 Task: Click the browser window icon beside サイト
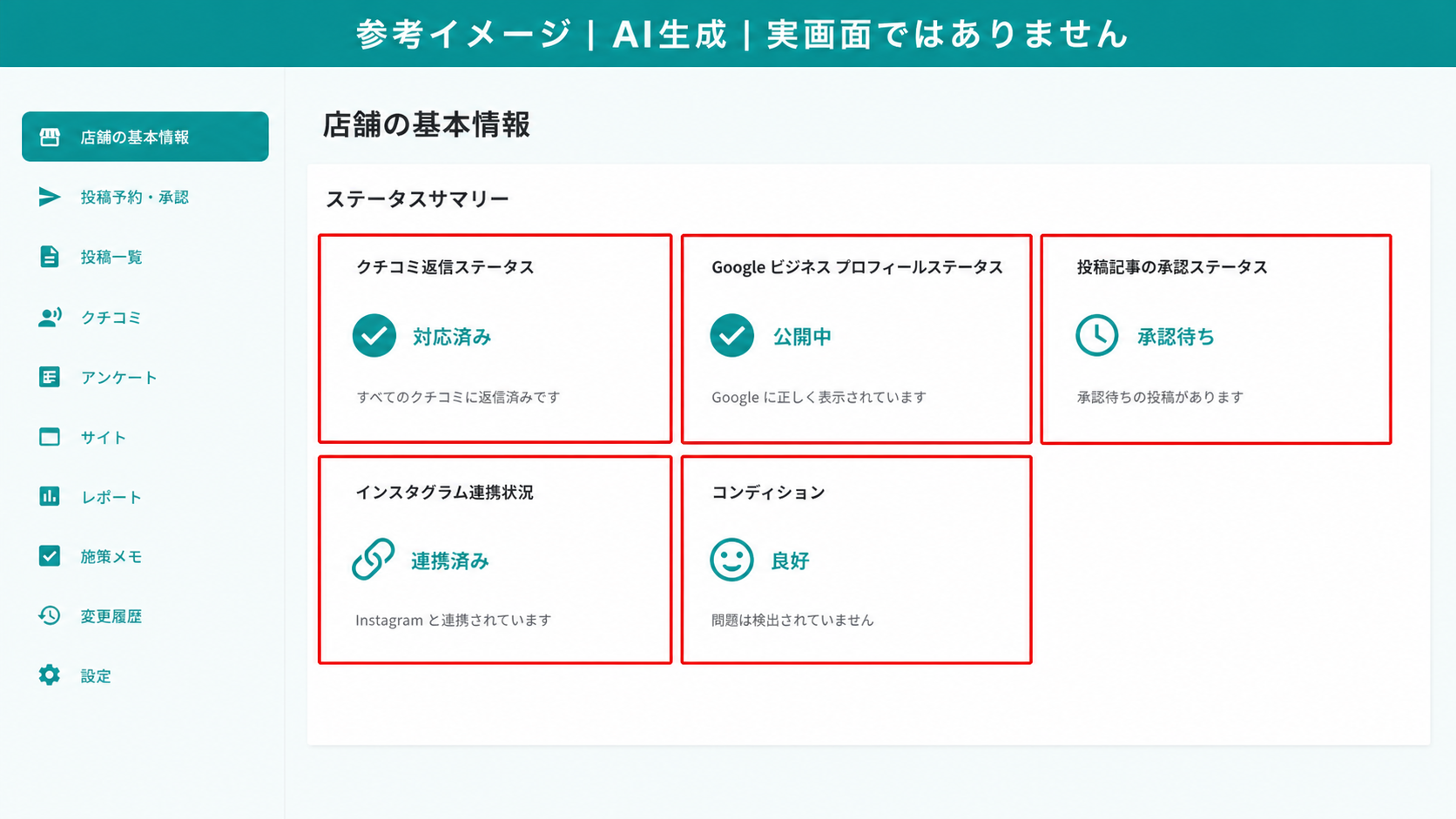point(50,437)
